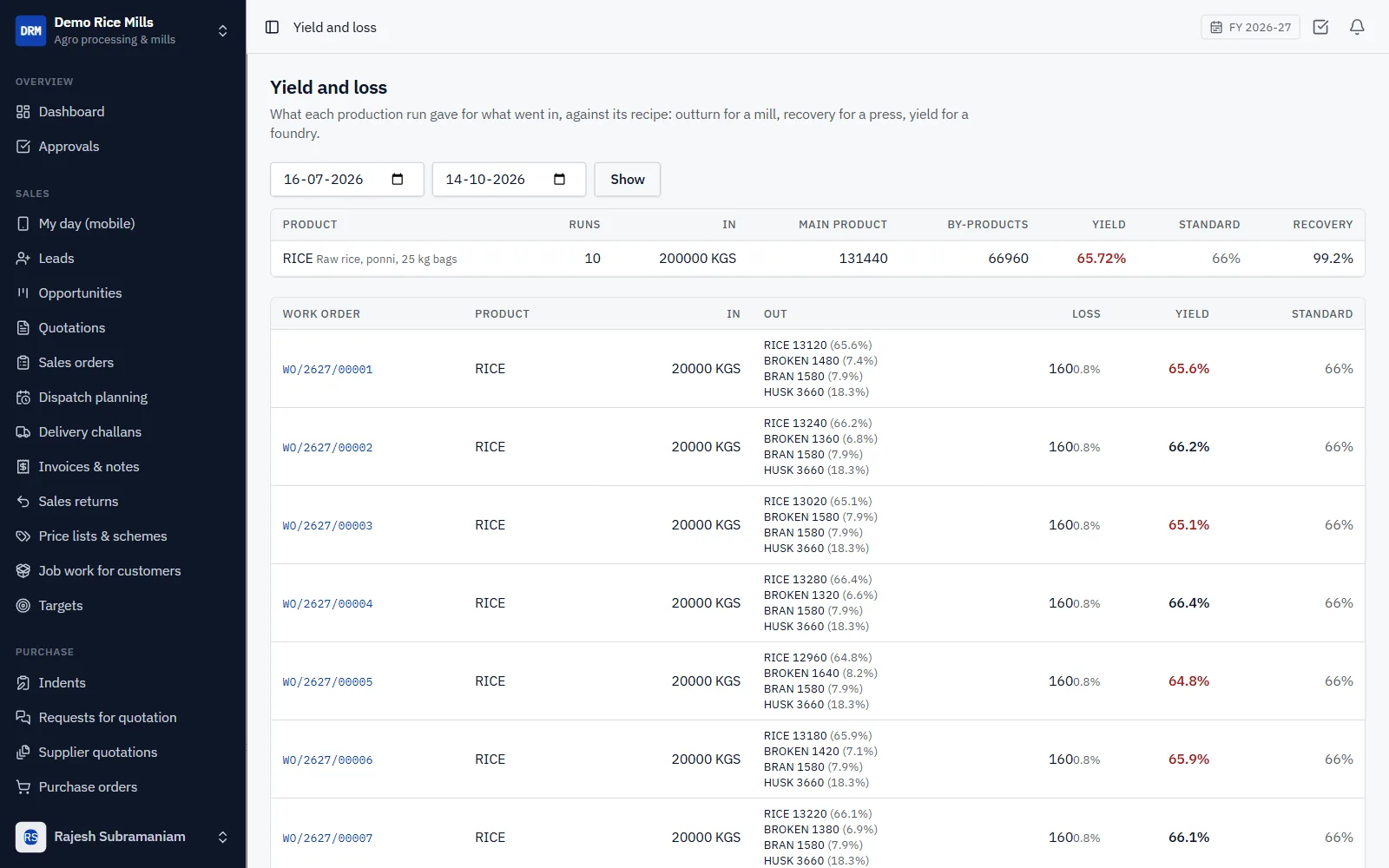The height and width of the screenshot is (868, 1389).
Task: Click 'BROKEN 1420 (7.1%)' output line
Action: click(820, 752)
